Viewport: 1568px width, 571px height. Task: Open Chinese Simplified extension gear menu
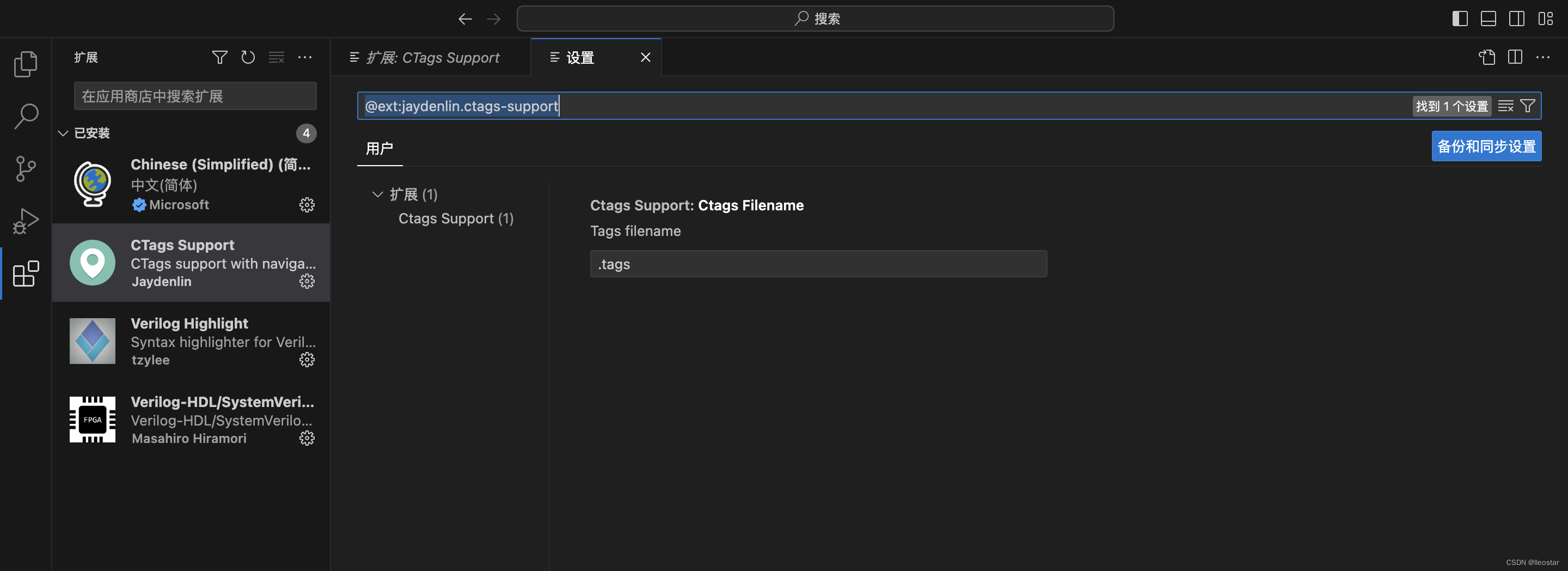307,205
